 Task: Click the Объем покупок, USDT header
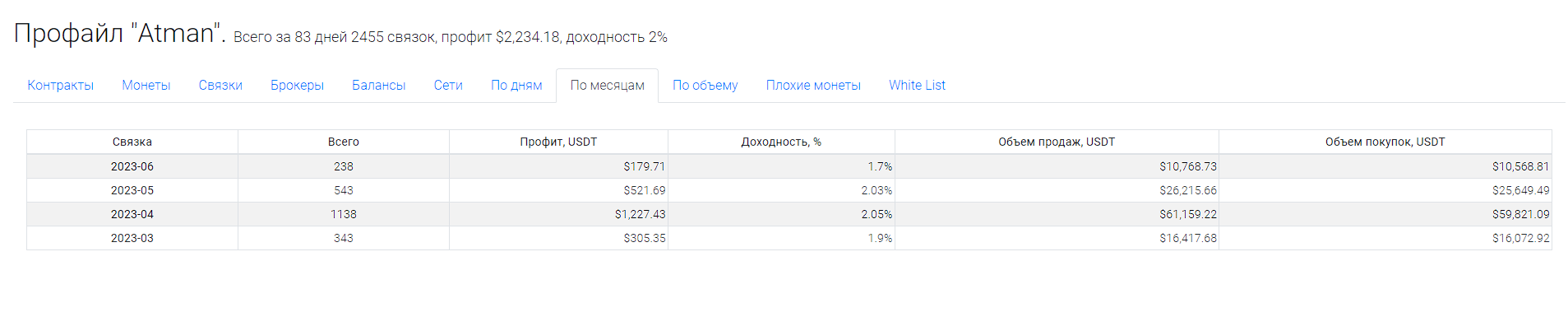(x=1385, y=142)
